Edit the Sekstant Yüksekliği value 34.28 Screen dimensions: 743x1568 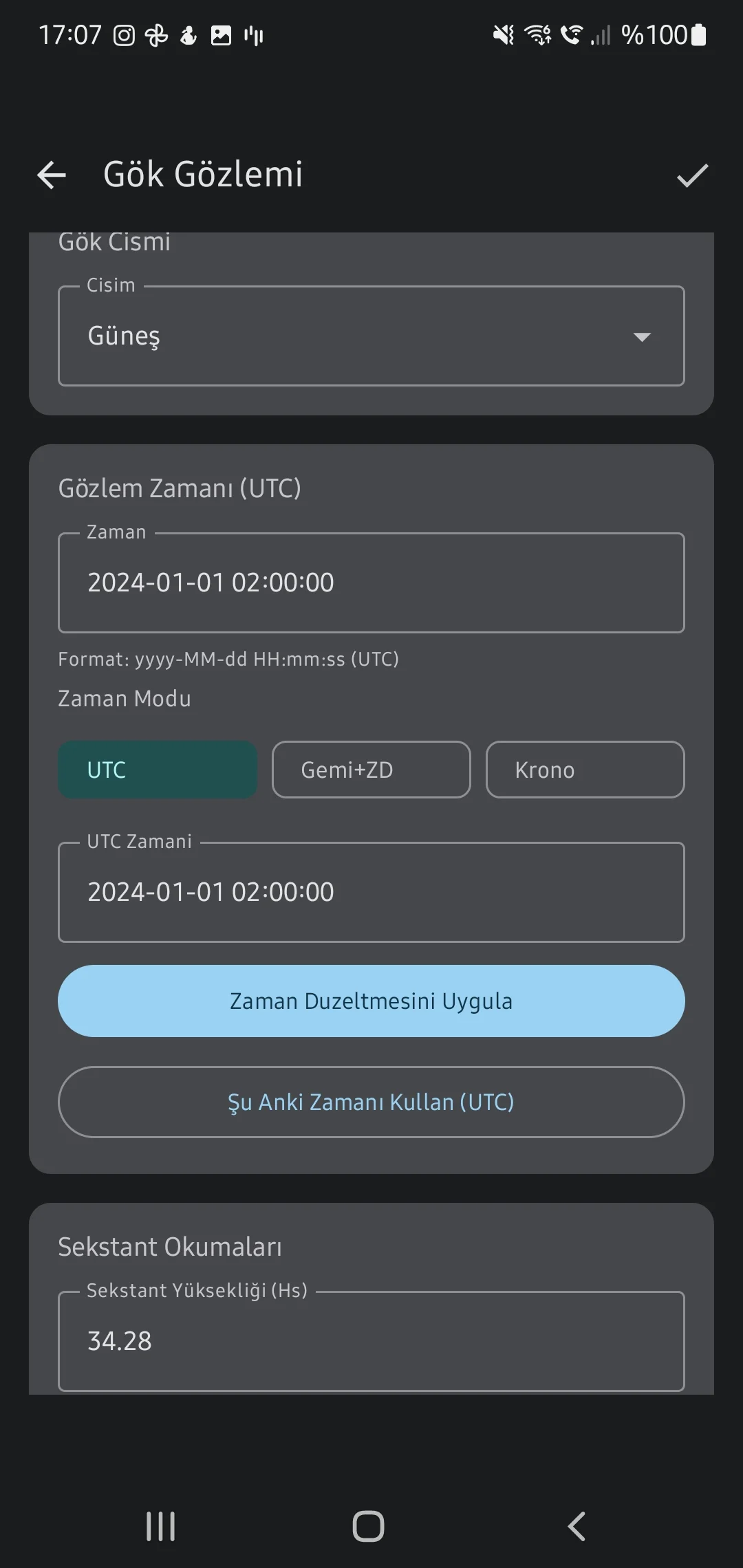coord(371,1340)
